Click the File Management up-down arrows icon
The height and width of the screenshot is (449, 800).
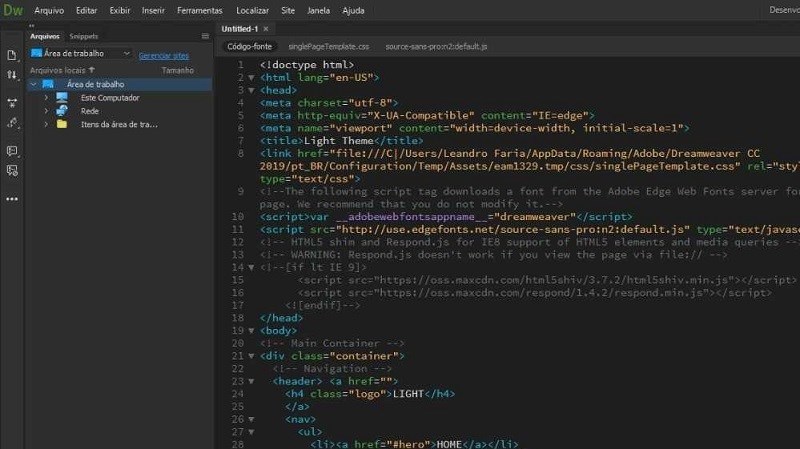click(12, 76)
